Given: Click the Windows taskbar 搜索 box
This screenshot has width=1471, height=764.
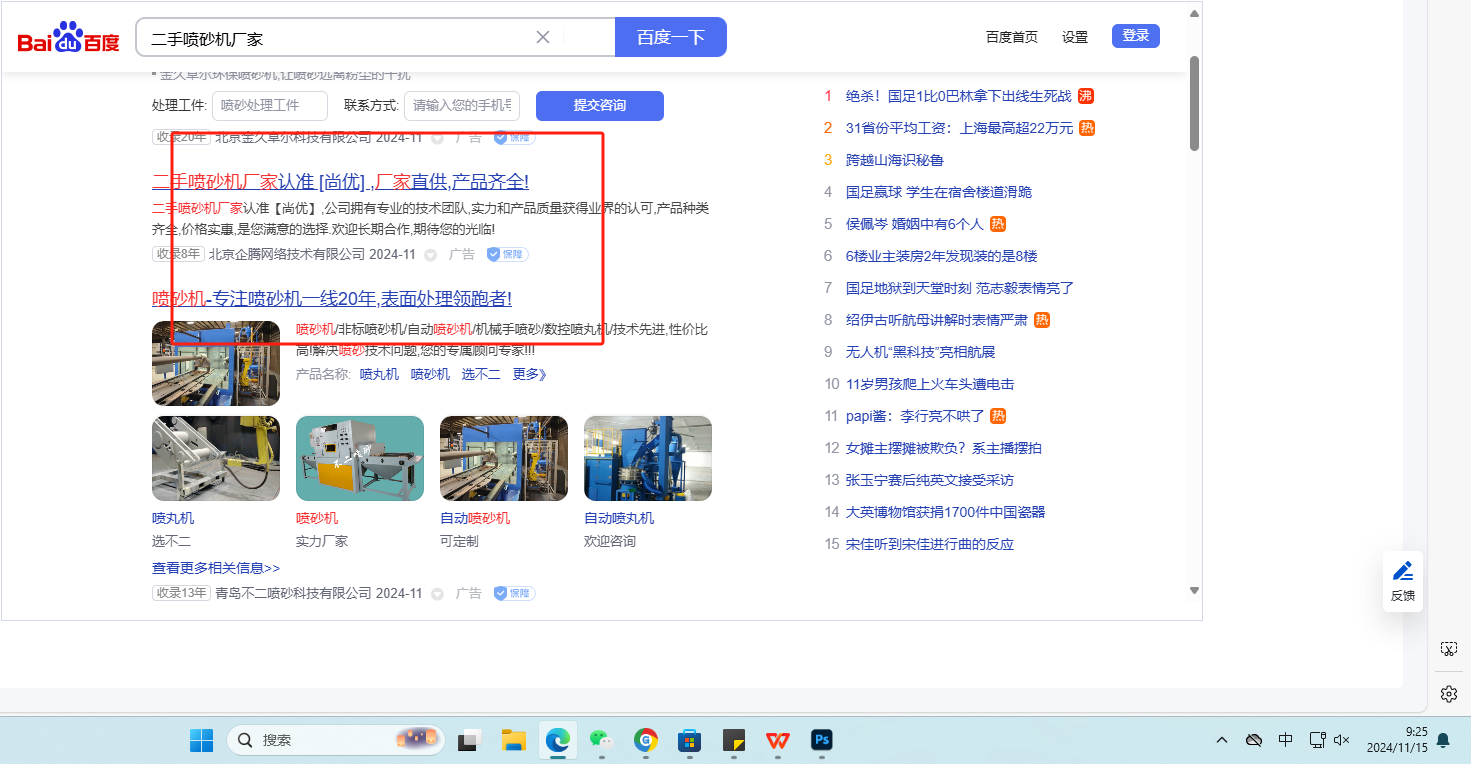Looking at the screenshot, I should point(334,740).
